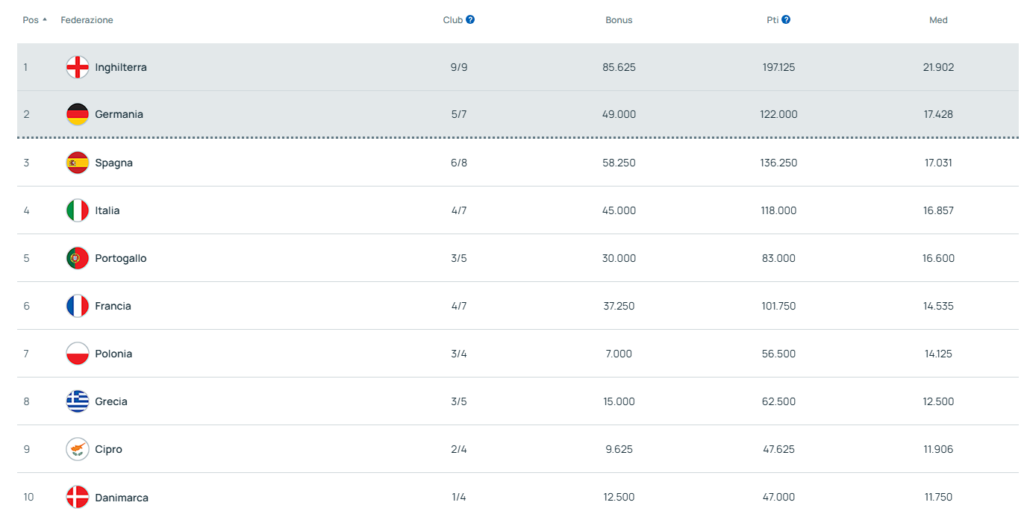This screenshot has height=520, width=1024.
Task: Select the Spain flag icon
Action: [78, 163]
